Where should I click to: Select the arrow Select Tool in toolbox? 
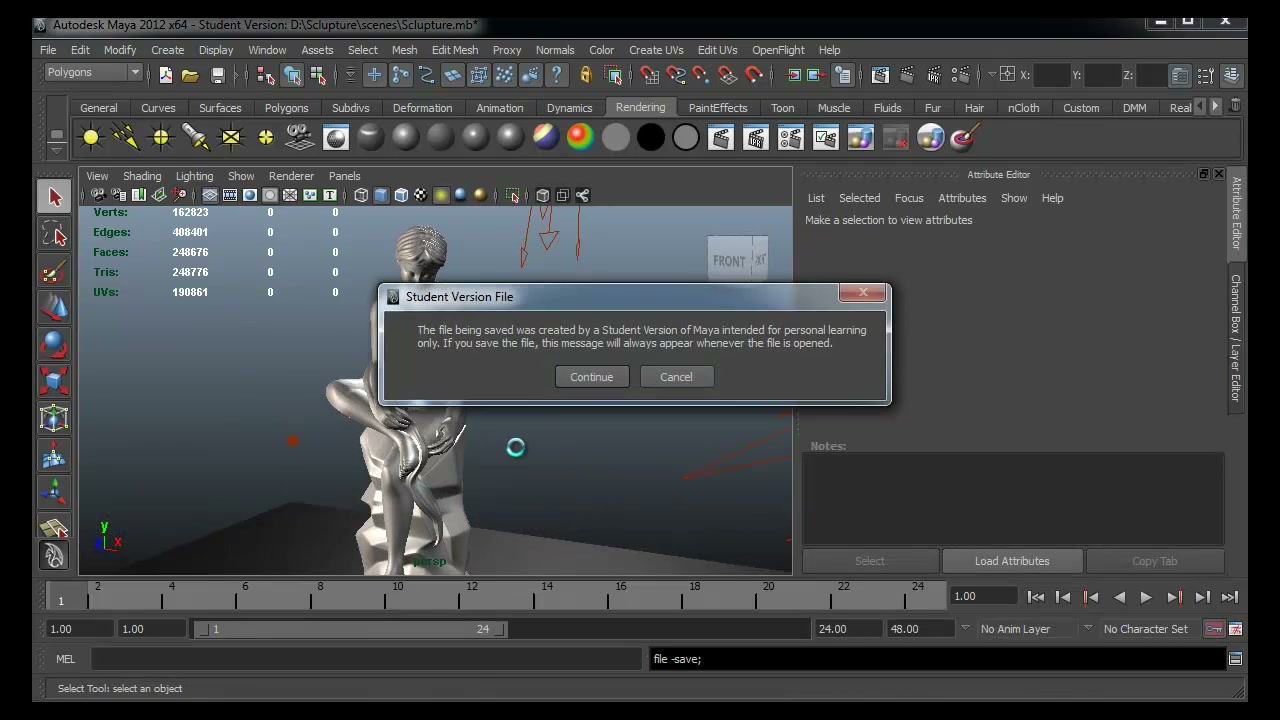click(54, 197)
